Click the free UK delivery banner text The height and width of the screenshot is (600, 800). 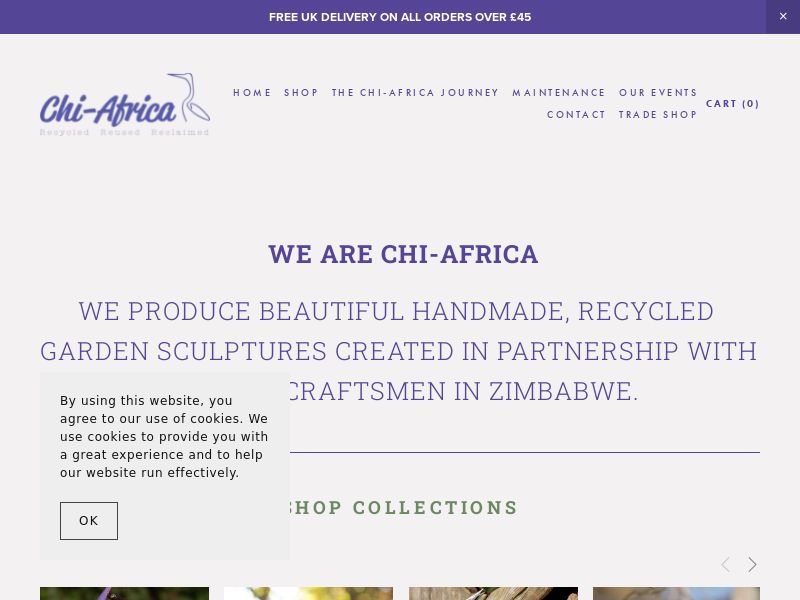[400, 17]
